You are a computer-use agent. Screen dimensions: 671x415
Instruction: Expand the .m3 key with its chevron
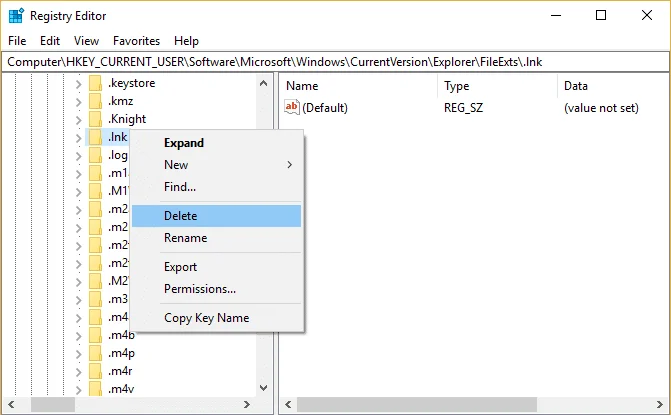[x=78, y=300]
